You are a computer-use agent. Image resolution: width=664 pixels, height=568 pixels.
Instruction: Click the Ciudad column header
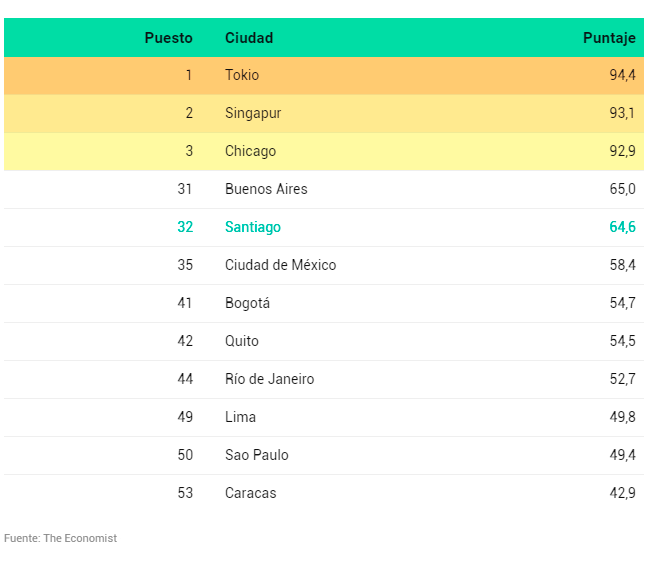click(249, 38)
